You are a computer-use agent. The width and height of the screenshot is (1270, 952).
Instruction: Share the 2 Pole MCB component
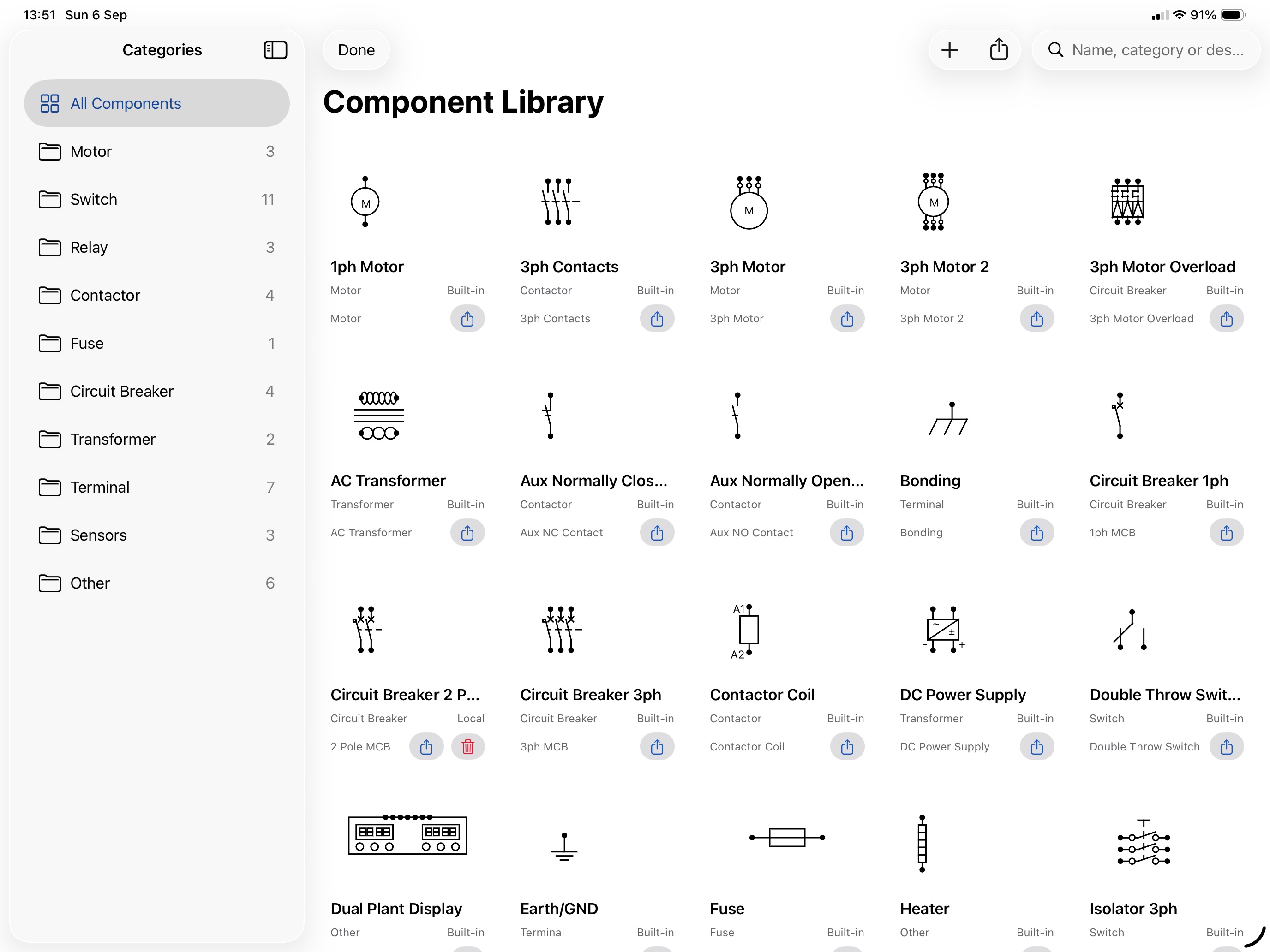(x=426, y=747)
